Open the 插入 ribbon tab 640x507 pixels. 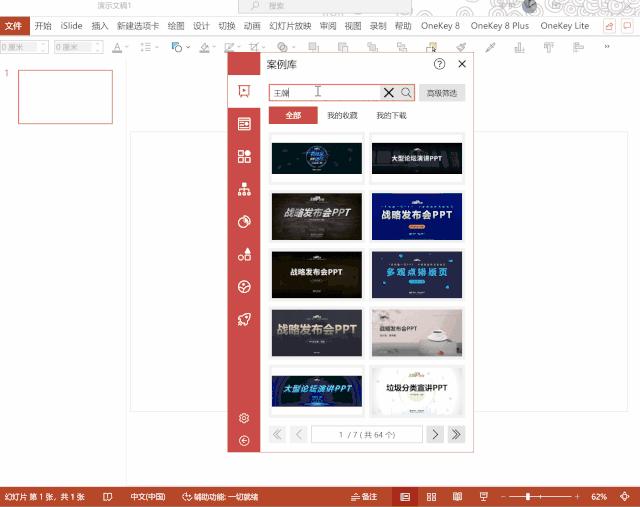pyautogui.click(x=100, y=26)
